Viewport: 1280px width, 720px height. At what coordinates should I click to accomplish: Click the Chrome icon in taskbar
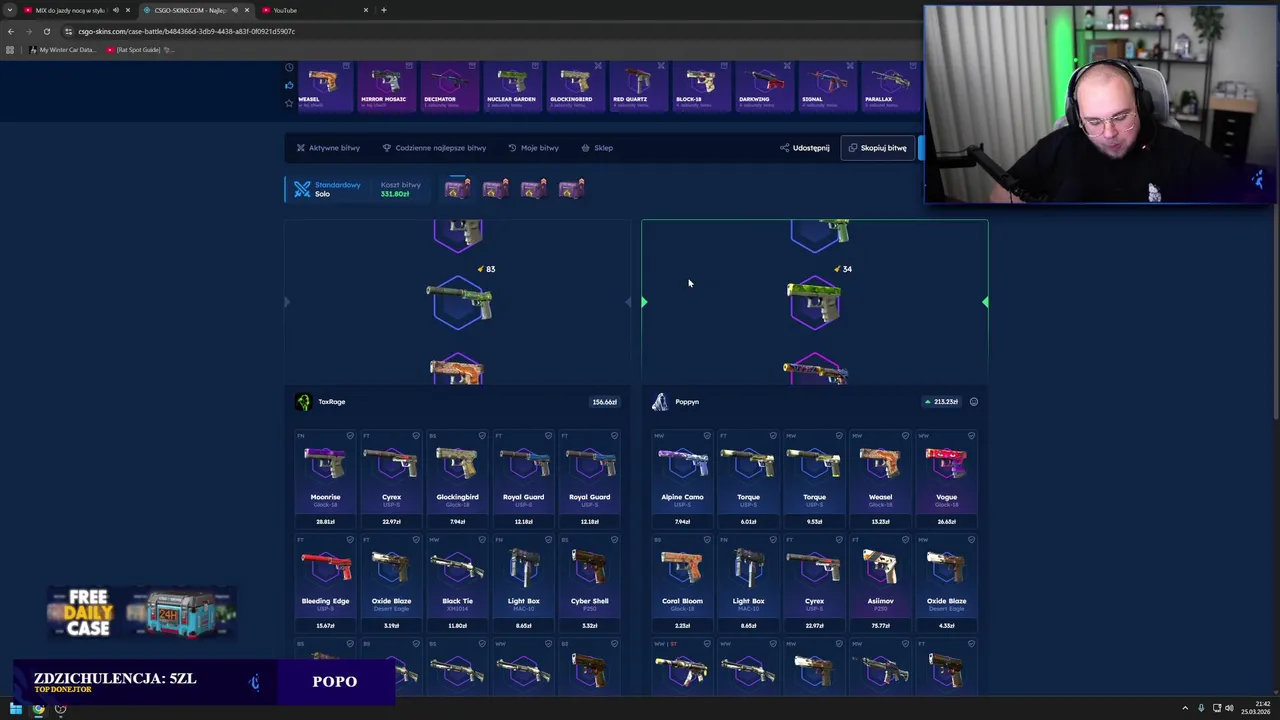38,709
